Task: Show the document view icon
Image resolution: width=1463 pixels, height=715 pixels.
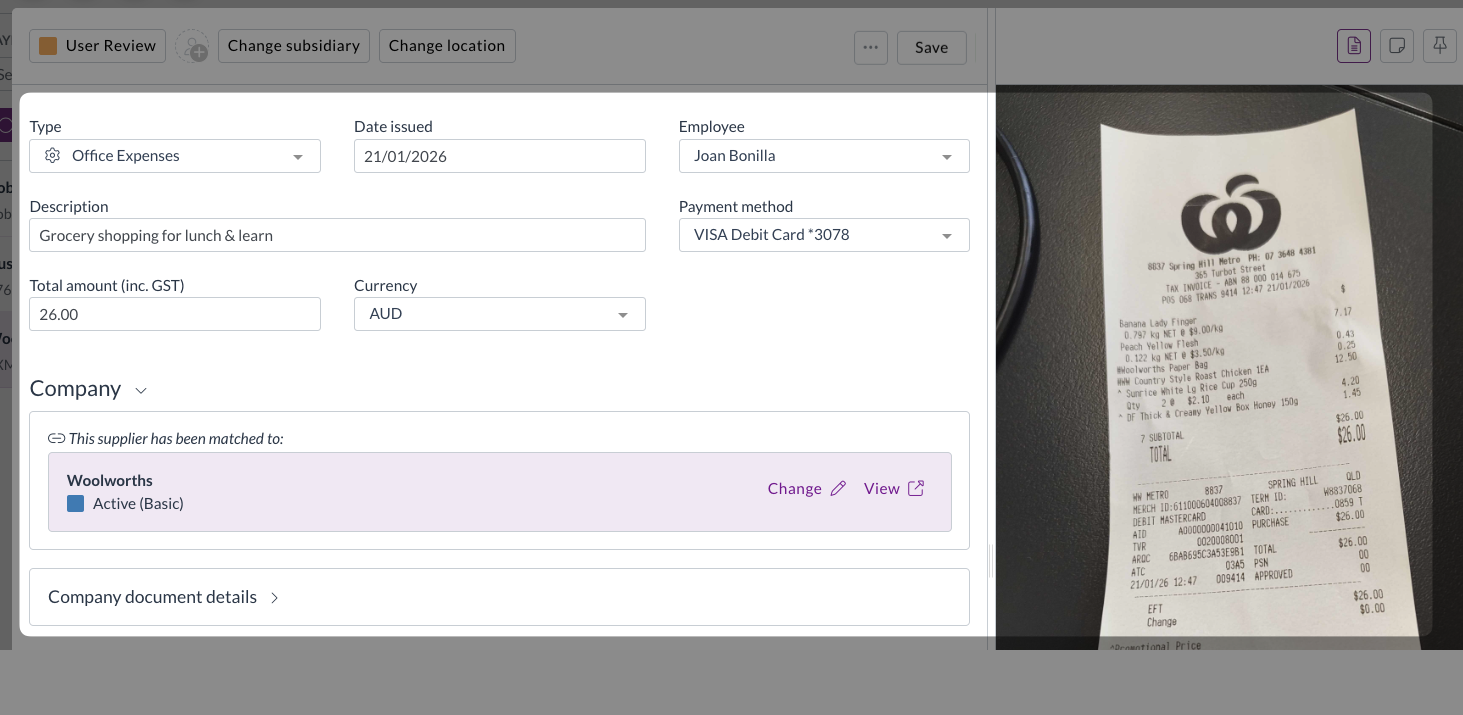Action: click(1353, 46)
